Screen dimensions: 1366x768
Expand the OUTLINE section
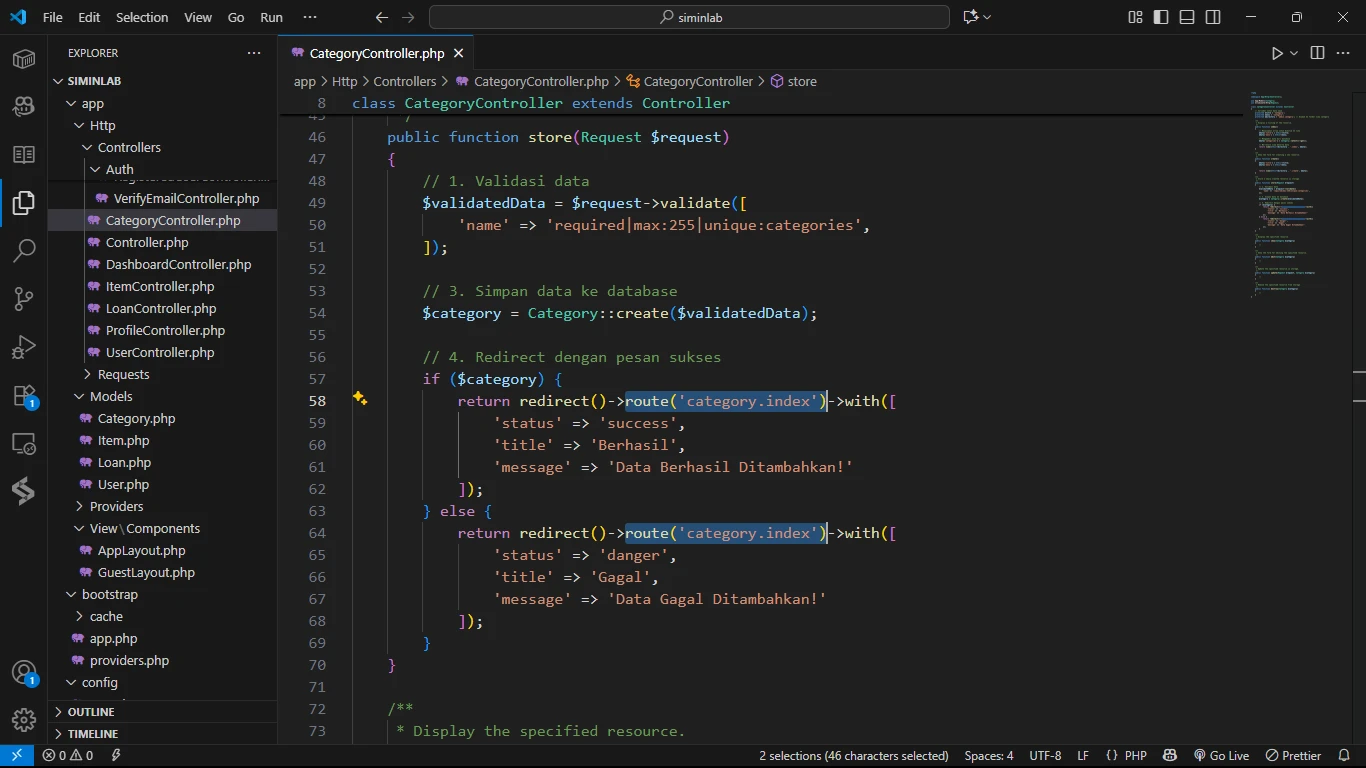[x=91, y=712]
